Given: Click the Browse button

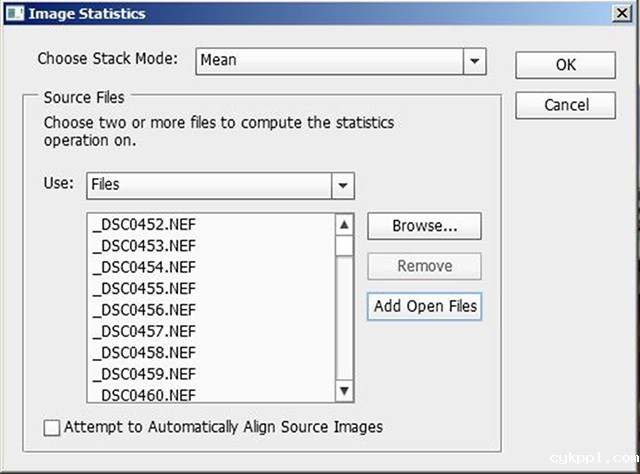Looking at the screenshot, I should (424, 226).
